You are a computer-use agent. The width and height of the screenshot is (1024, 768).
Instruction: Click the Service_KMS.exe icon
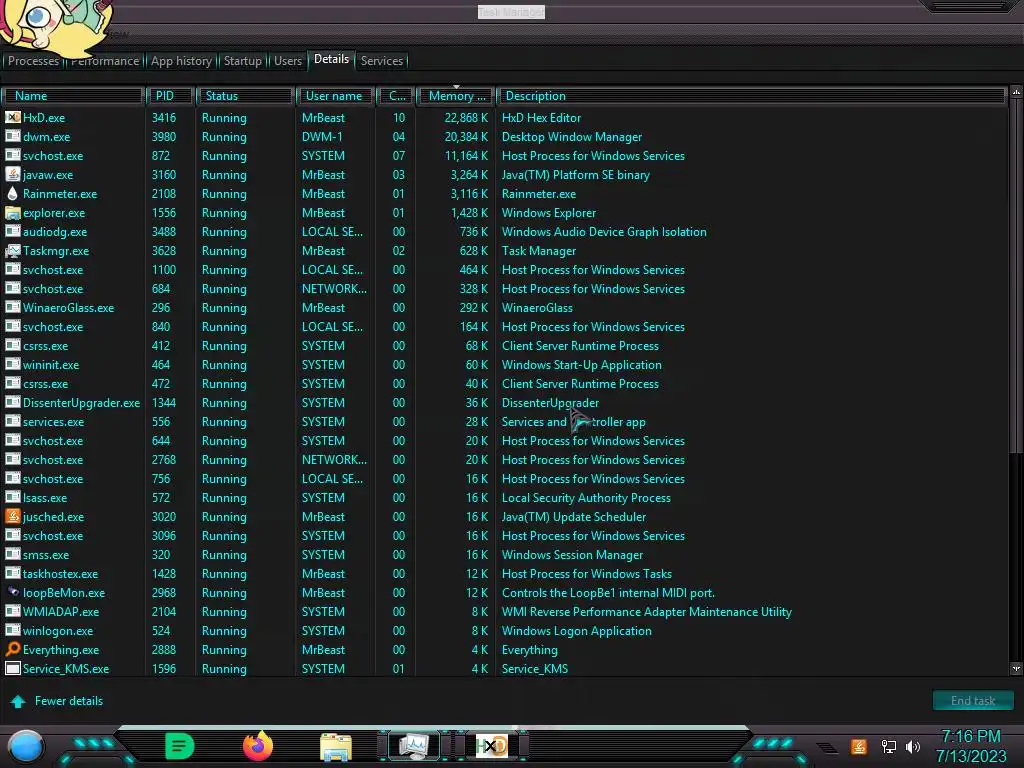12,668
